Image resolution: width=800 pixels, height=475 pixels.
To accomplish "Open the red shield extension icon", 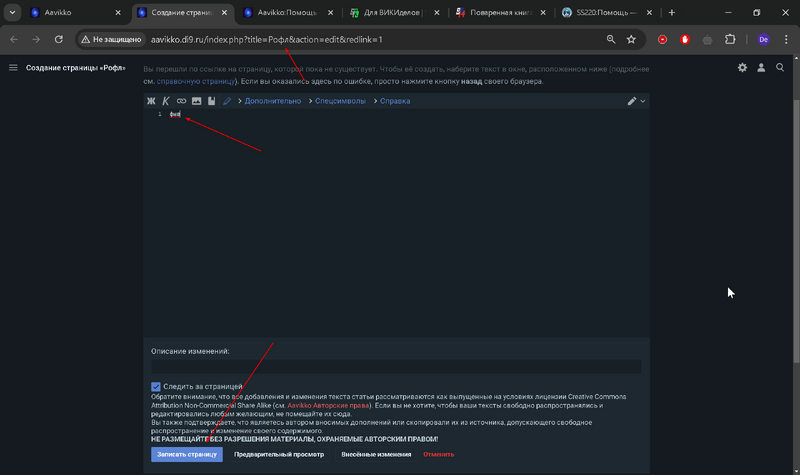I will 685,39.
